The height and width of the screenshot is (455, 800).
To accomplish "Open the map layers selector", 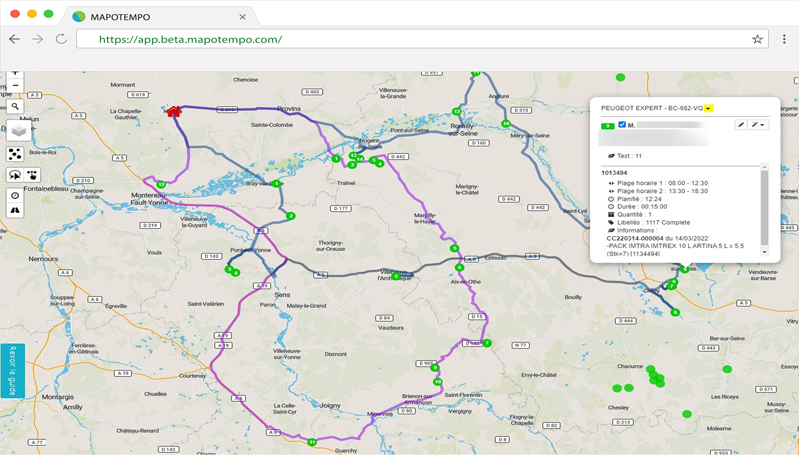I will (x=17, y=131).
